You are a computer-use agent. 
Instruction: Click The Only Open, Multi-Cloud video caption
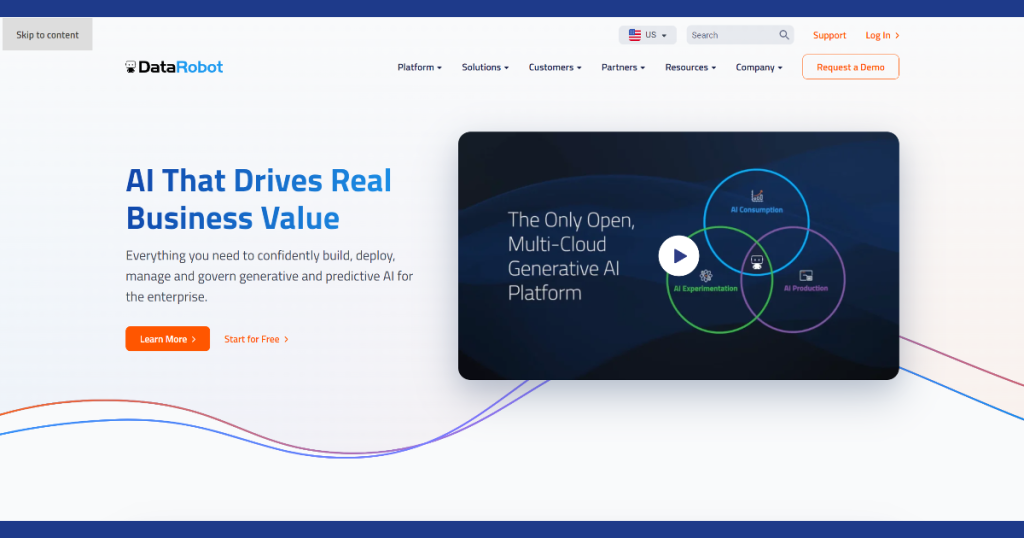(x=571, y=256)
